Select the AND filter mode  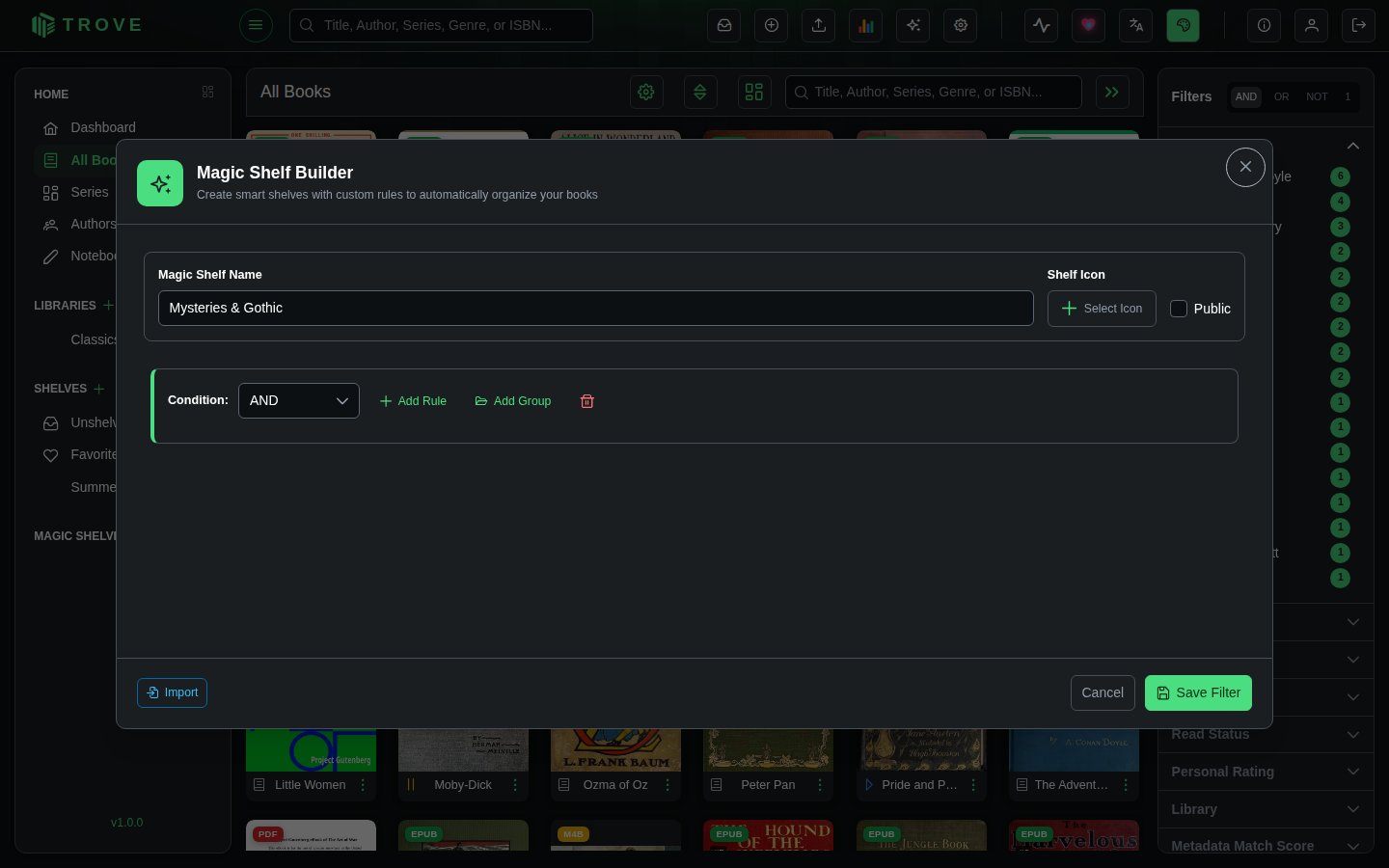[x=1246, y=96]
